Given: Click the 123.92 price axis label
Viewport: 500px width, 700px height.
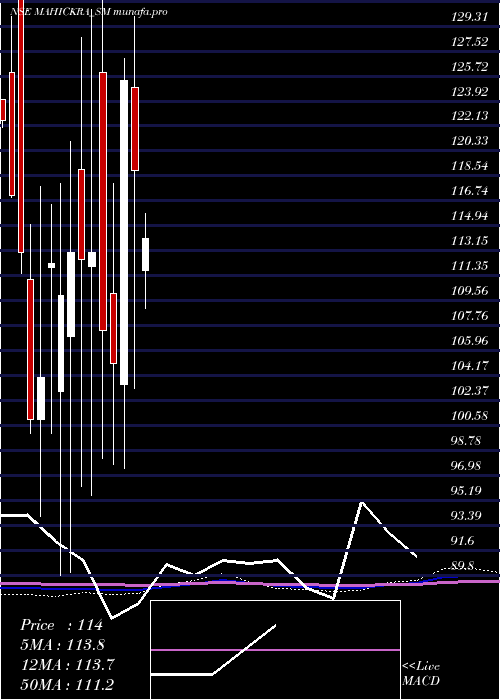Looking at the screenshot, I should [x=470, y=92].
